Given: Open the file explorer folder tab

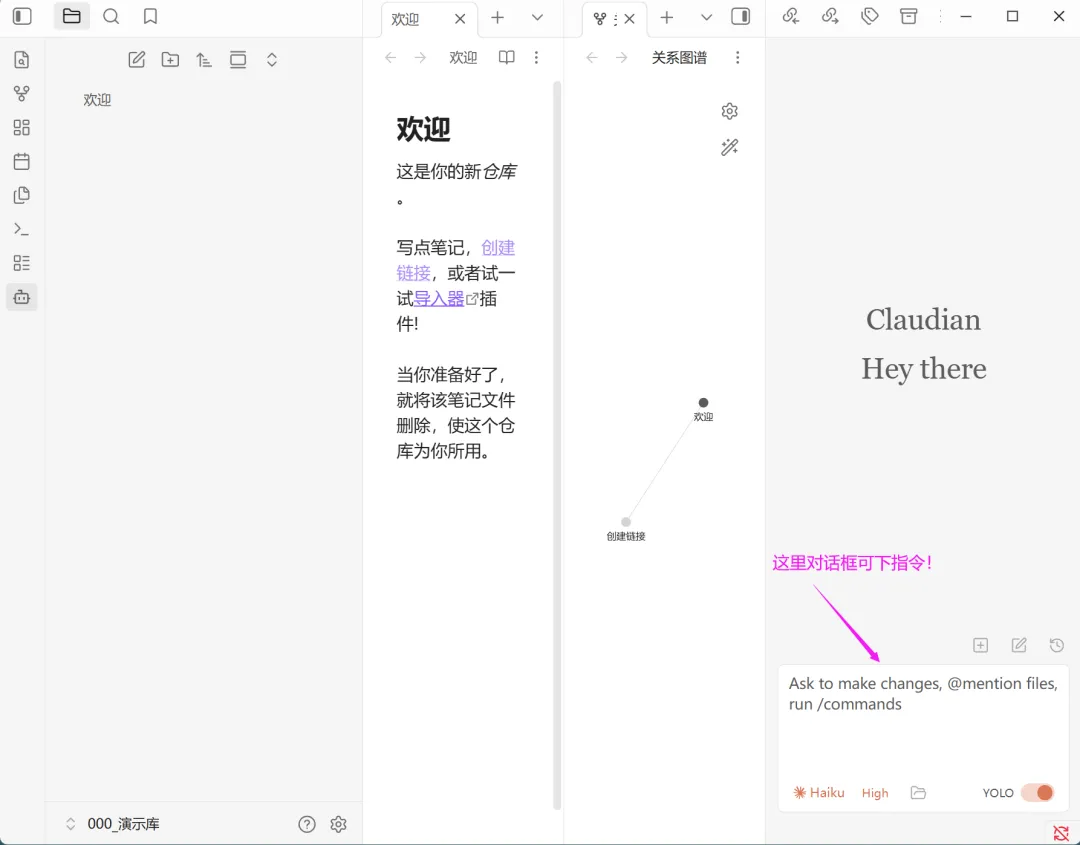Looking at the screenshot, I should tap(72, 16).
